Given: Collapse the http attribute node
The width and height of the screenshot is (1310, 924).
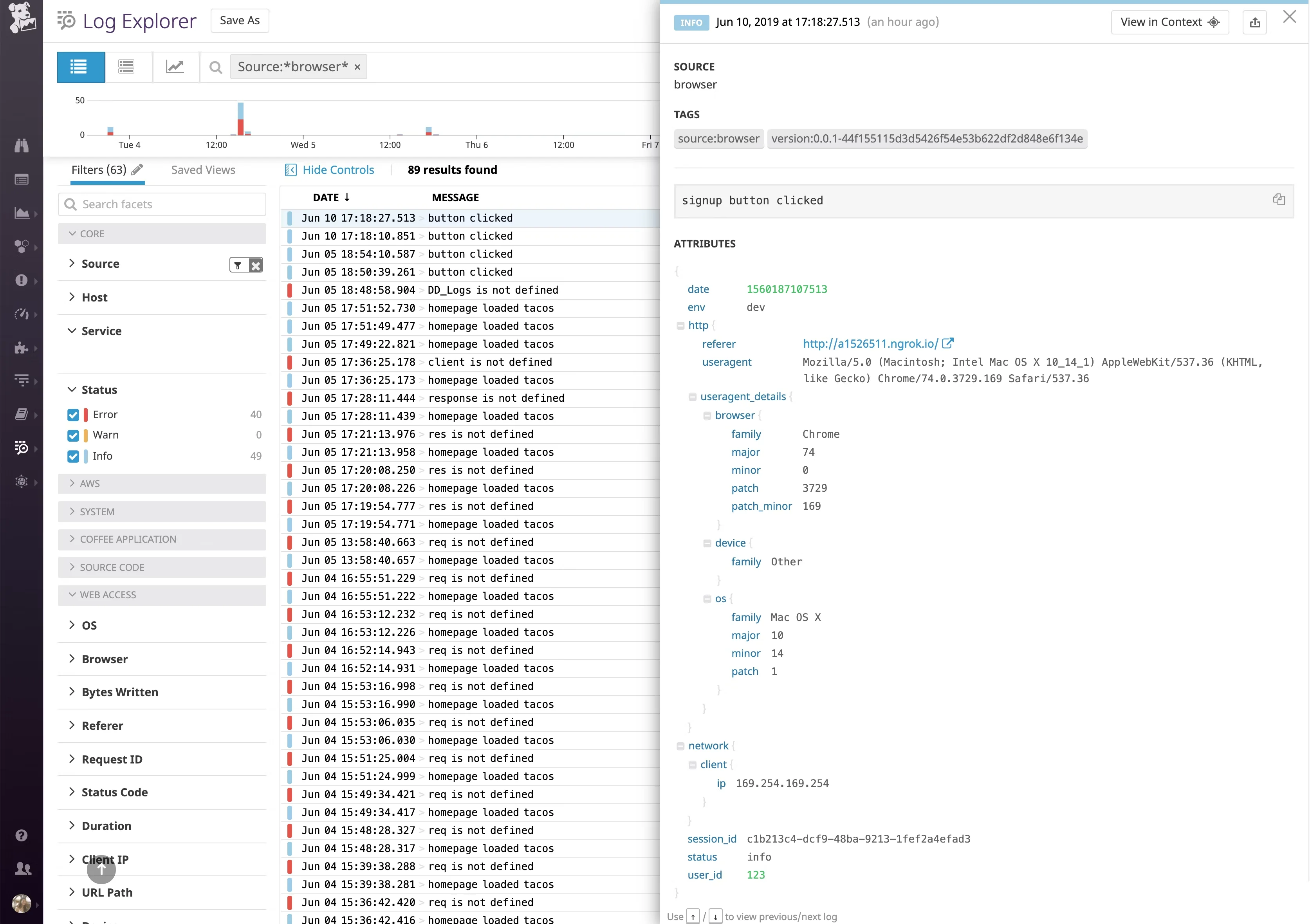Looking at the screenshot, I should [681, 325].
